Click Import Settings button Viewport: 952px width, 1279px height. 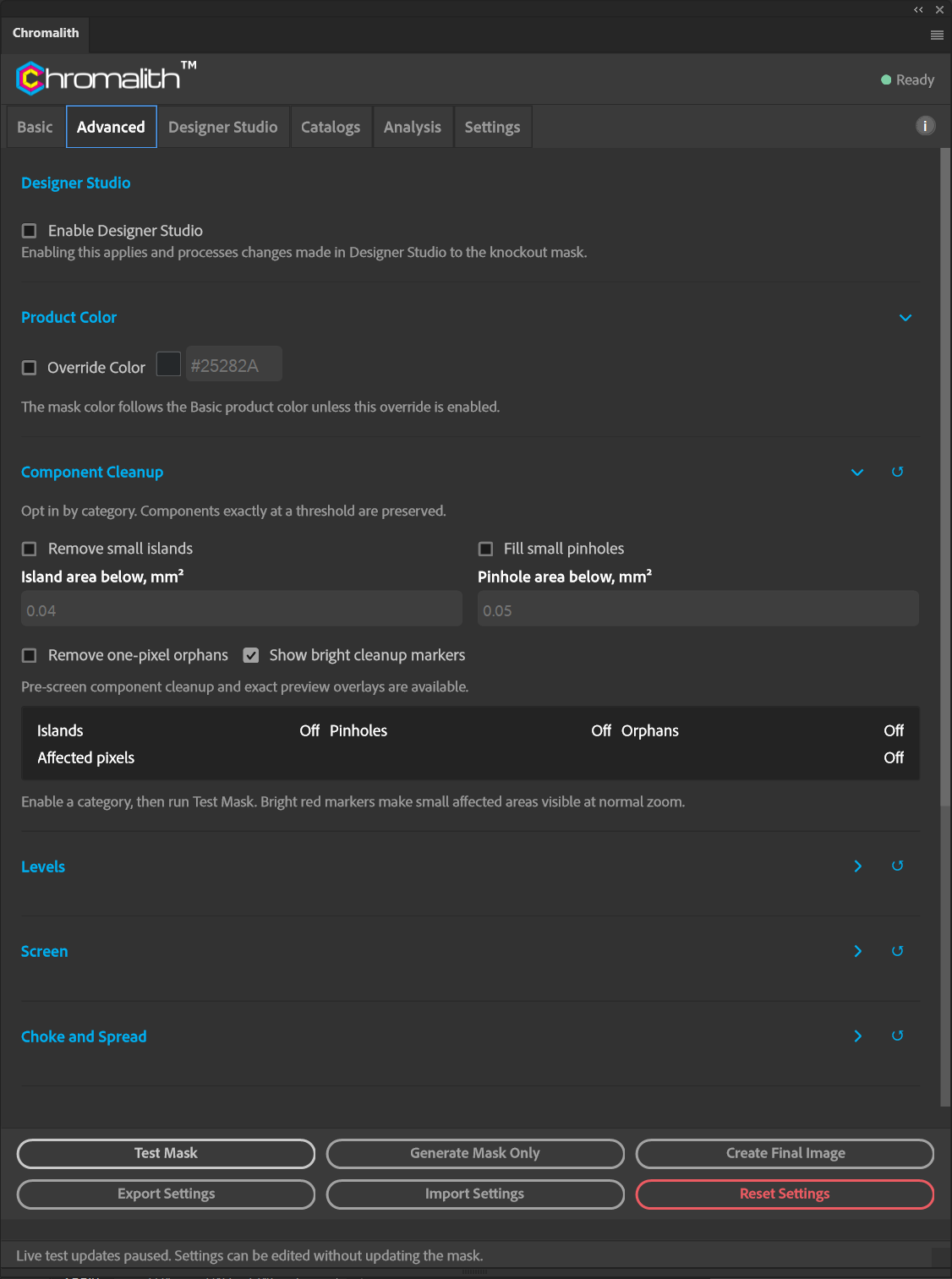[475, 1194]
